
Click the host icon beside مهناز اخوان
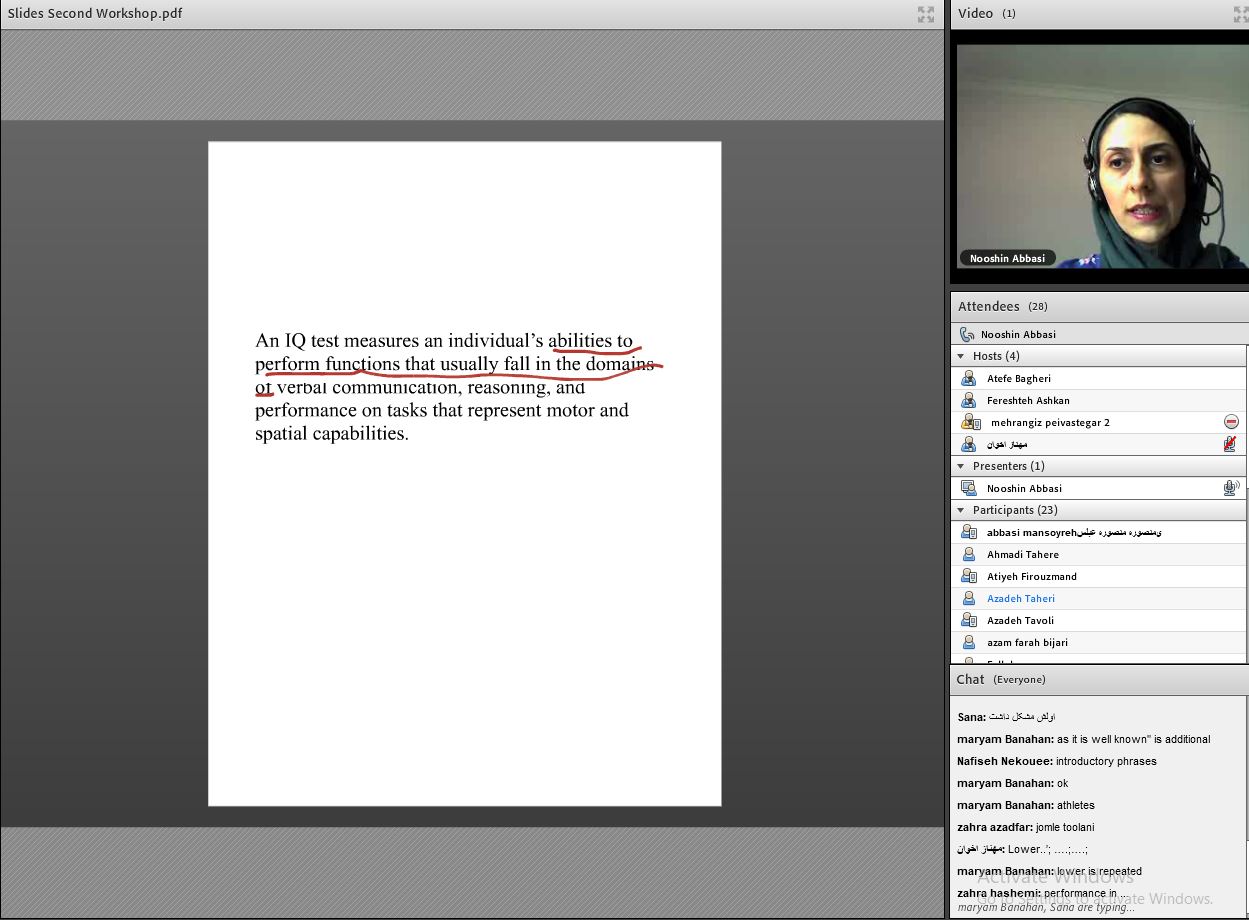(968, 444)
